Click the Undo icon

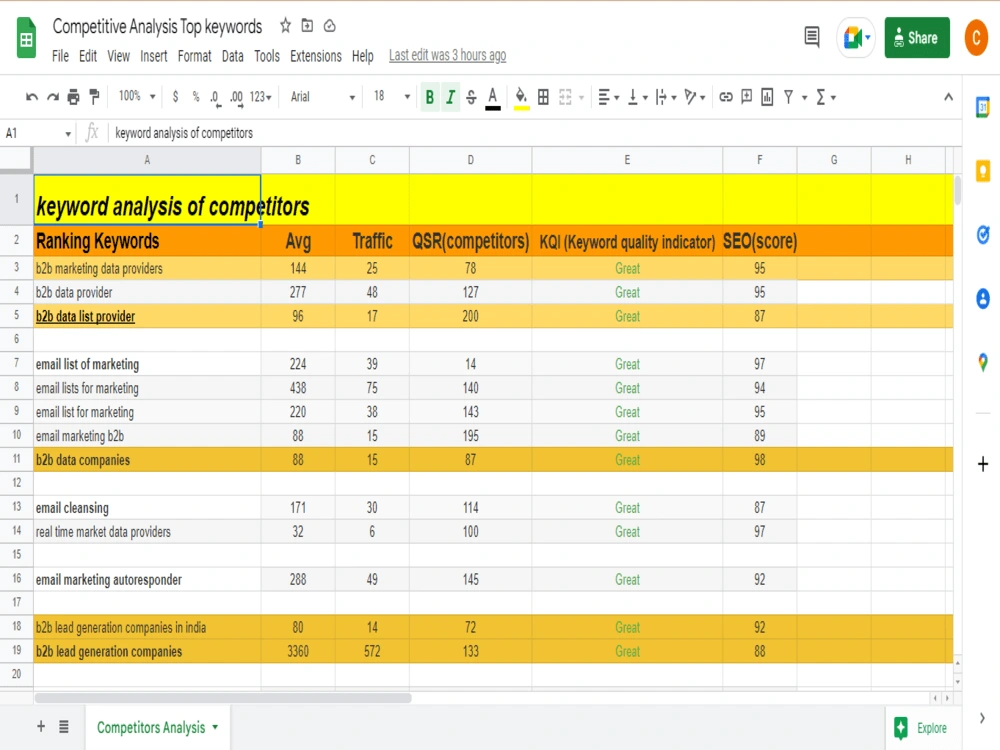pyautogui.click(x=31, y=97)
